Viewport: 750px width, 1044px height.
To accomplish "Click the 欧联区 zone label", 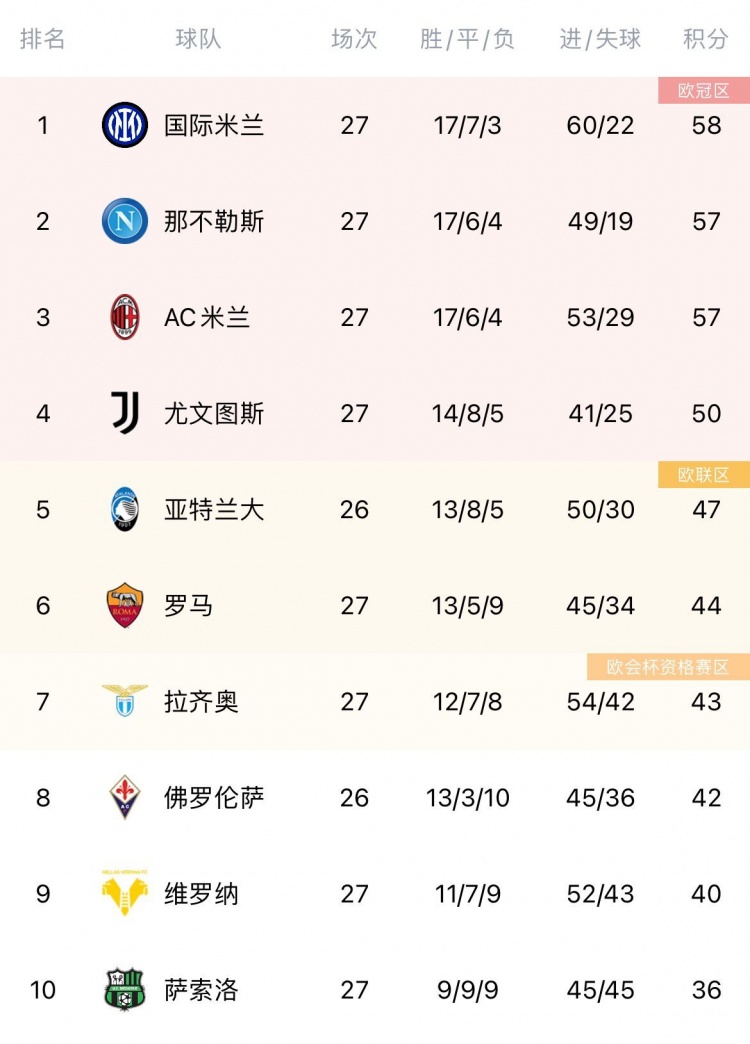I will (704, 475).
